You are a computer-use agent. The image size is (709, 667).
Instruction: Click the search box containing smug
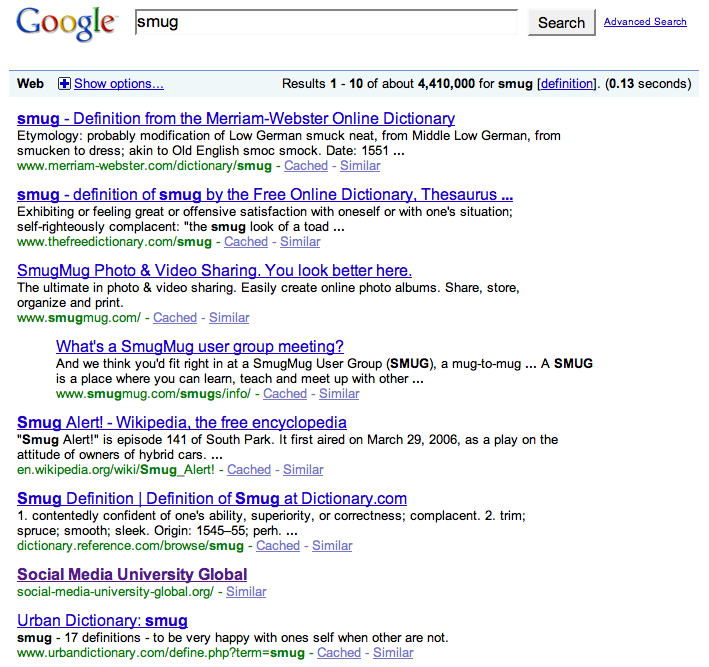point(326,22)
